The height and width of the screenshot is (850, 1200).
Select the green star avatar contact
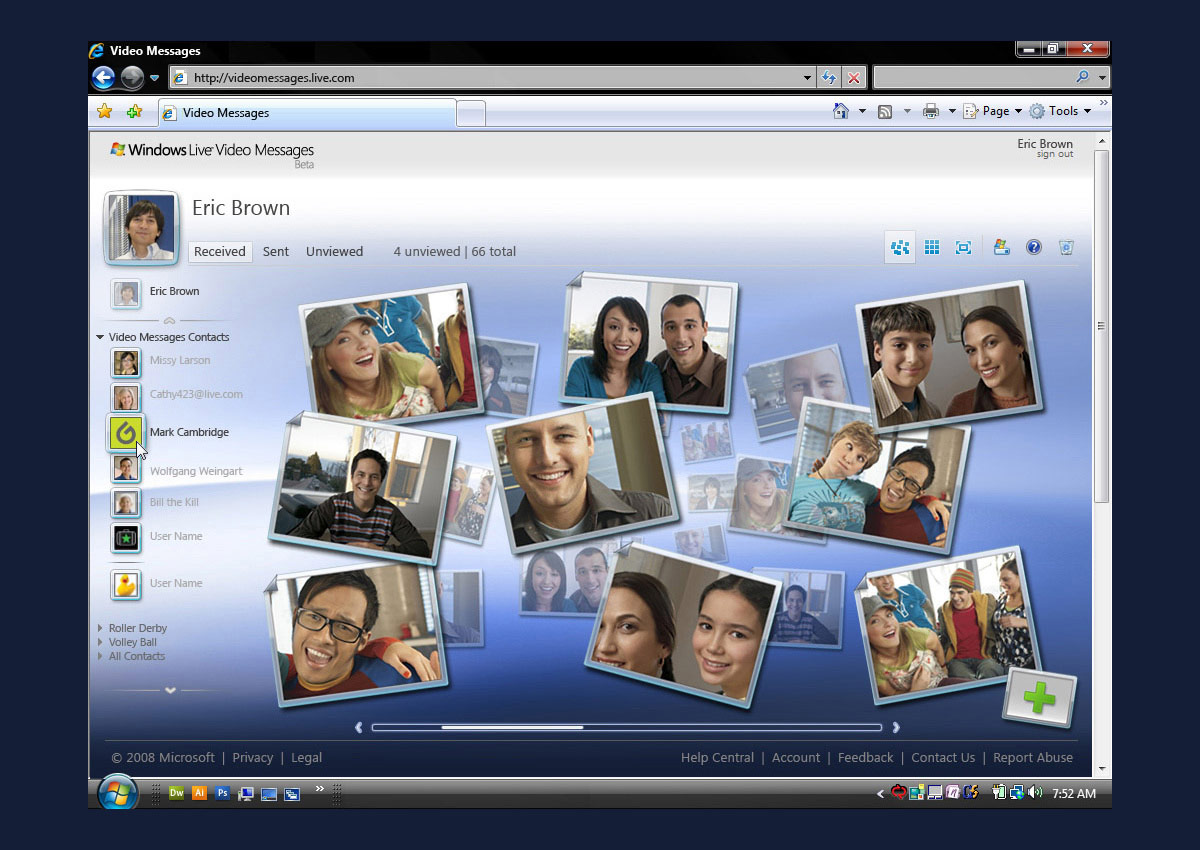tap(126, 538)
